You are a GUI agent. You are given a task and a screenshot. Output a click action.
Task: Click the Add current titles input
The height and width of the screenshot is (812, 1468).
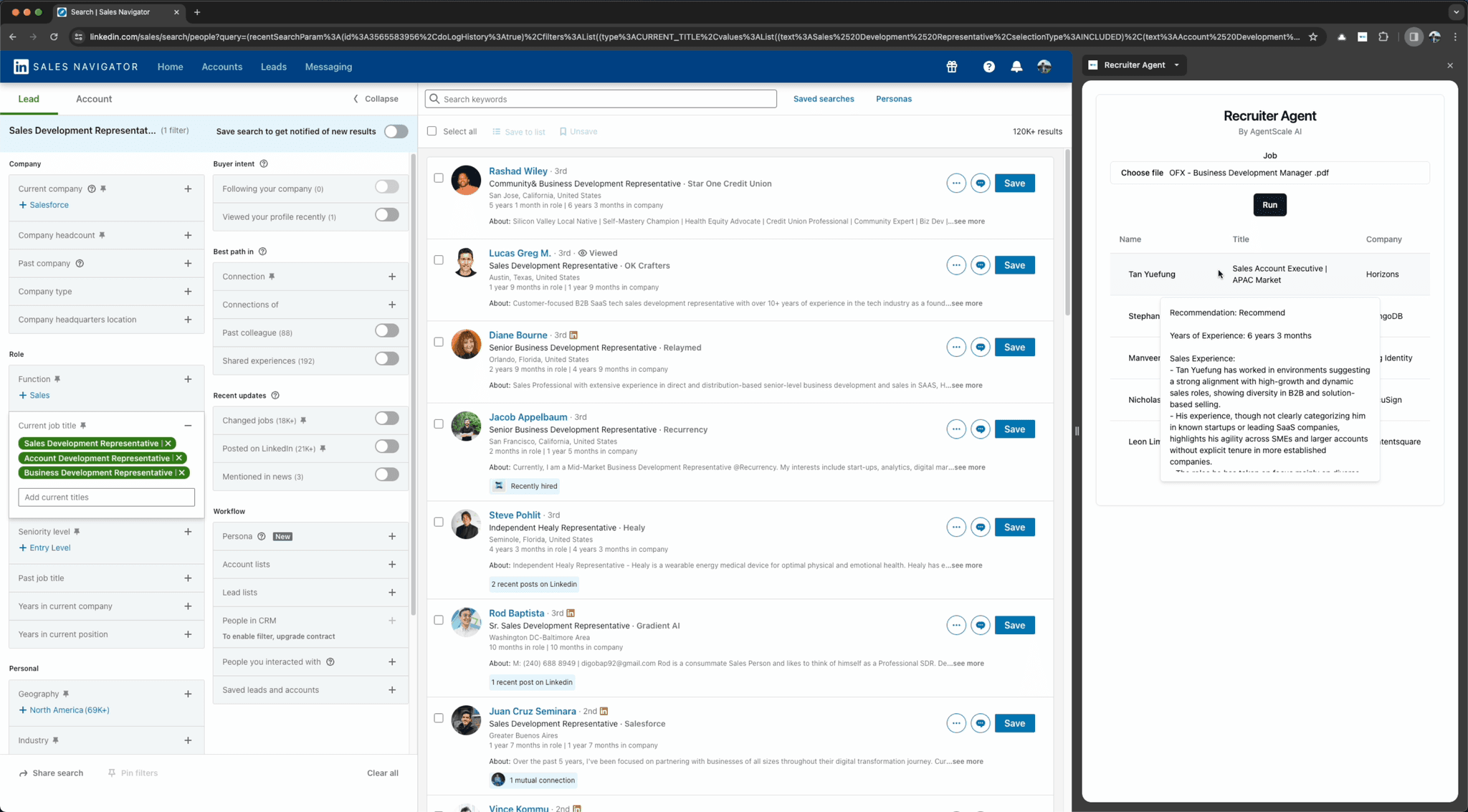(106, 497)
